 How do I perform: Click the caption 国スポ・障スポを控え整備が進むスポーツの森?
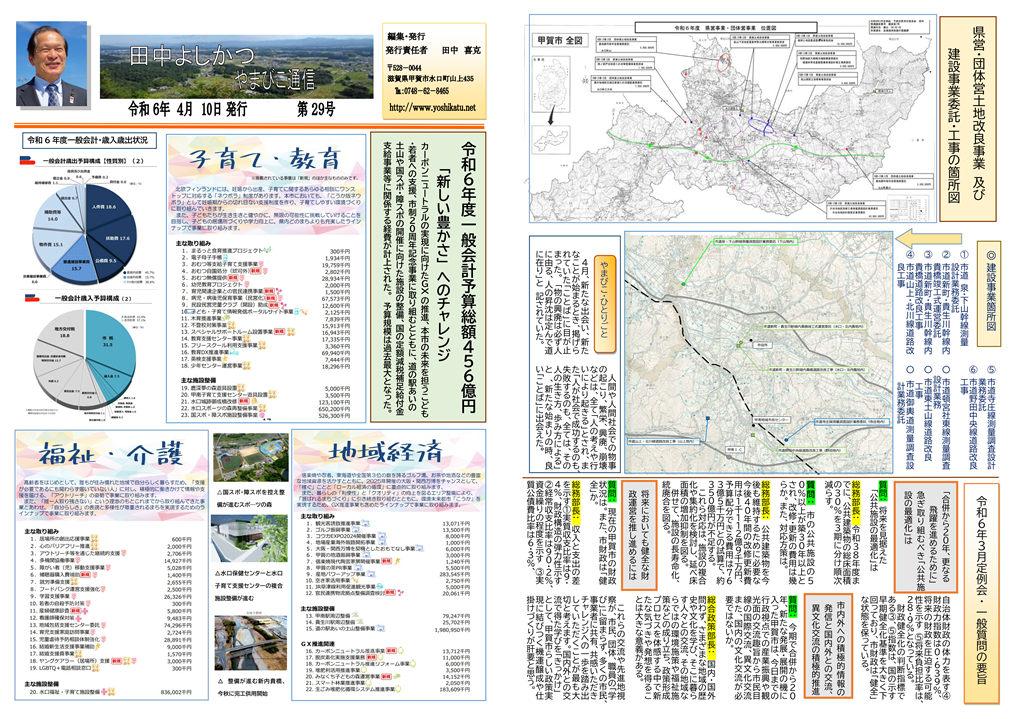coord(250,497)
